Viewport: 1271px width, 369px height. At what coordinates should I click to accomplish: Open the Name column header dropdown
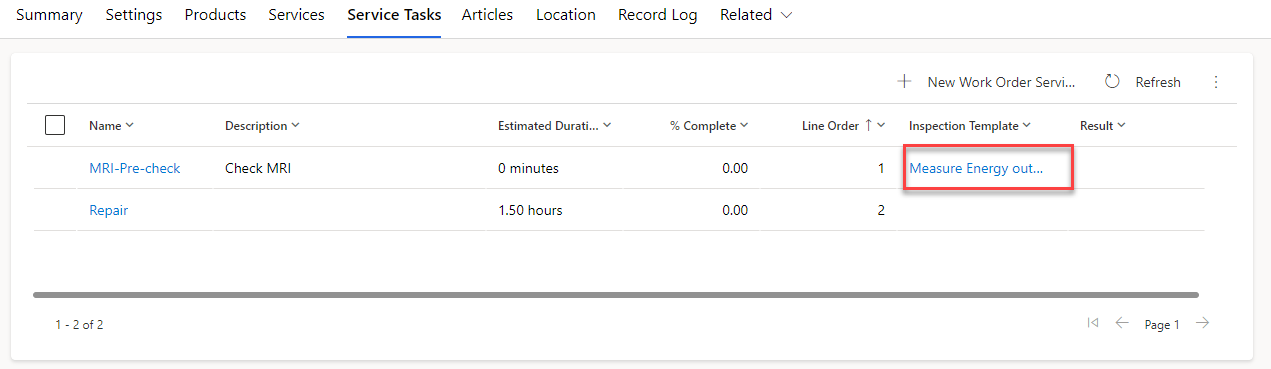click(111, 126)
